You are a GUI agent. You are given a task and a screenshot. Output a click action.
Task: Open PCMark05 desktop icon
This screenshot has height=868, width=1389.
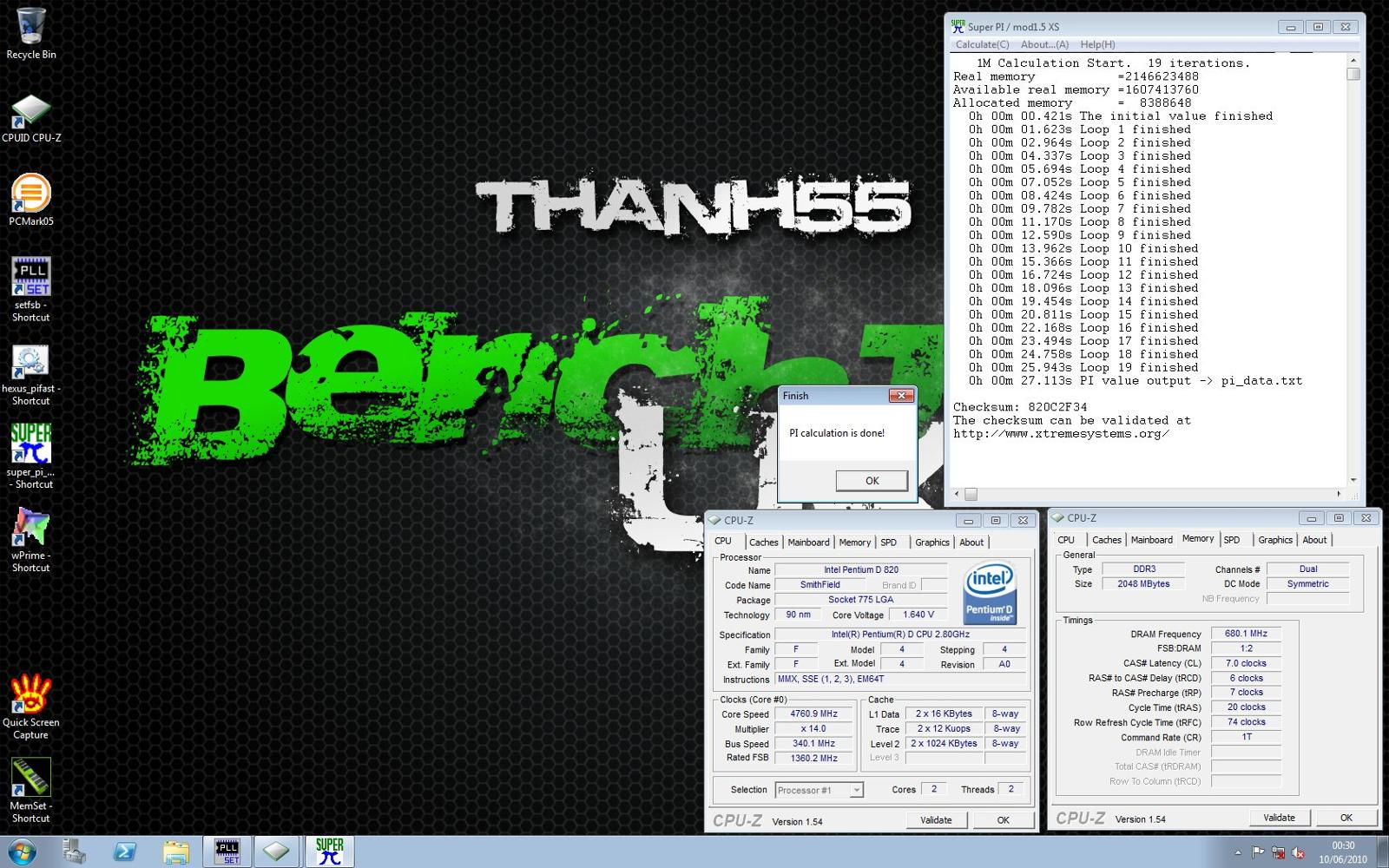(x=31, y=200)
